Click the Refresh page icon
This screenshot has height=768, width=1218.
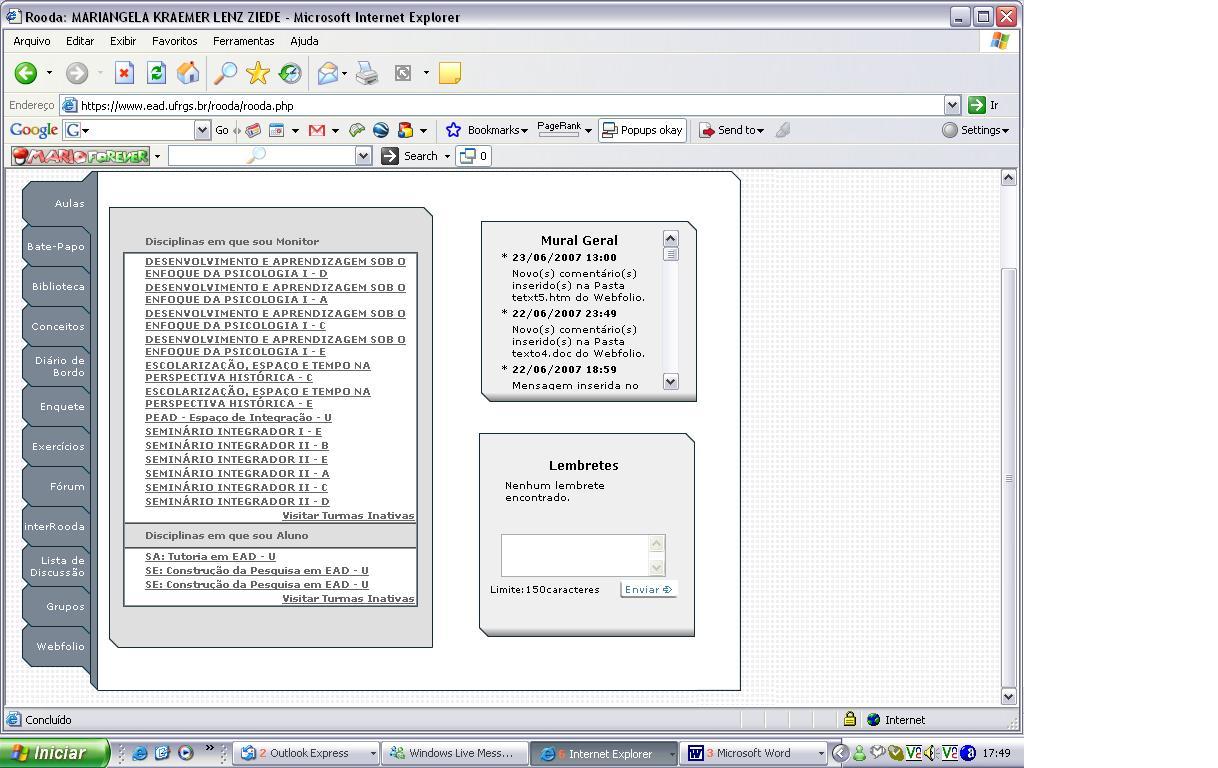point(156,73)
